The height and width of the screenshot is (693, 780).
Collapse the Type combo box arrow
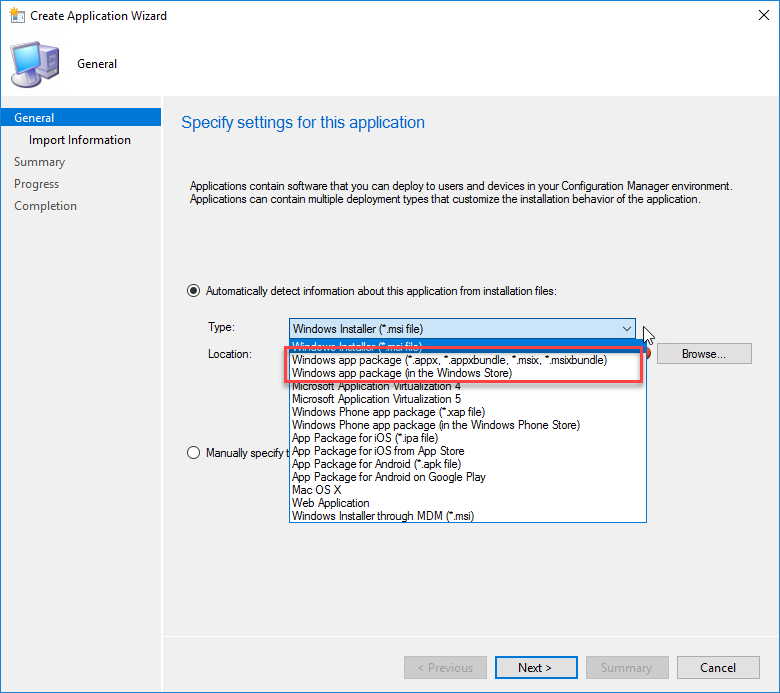[626, 329]
